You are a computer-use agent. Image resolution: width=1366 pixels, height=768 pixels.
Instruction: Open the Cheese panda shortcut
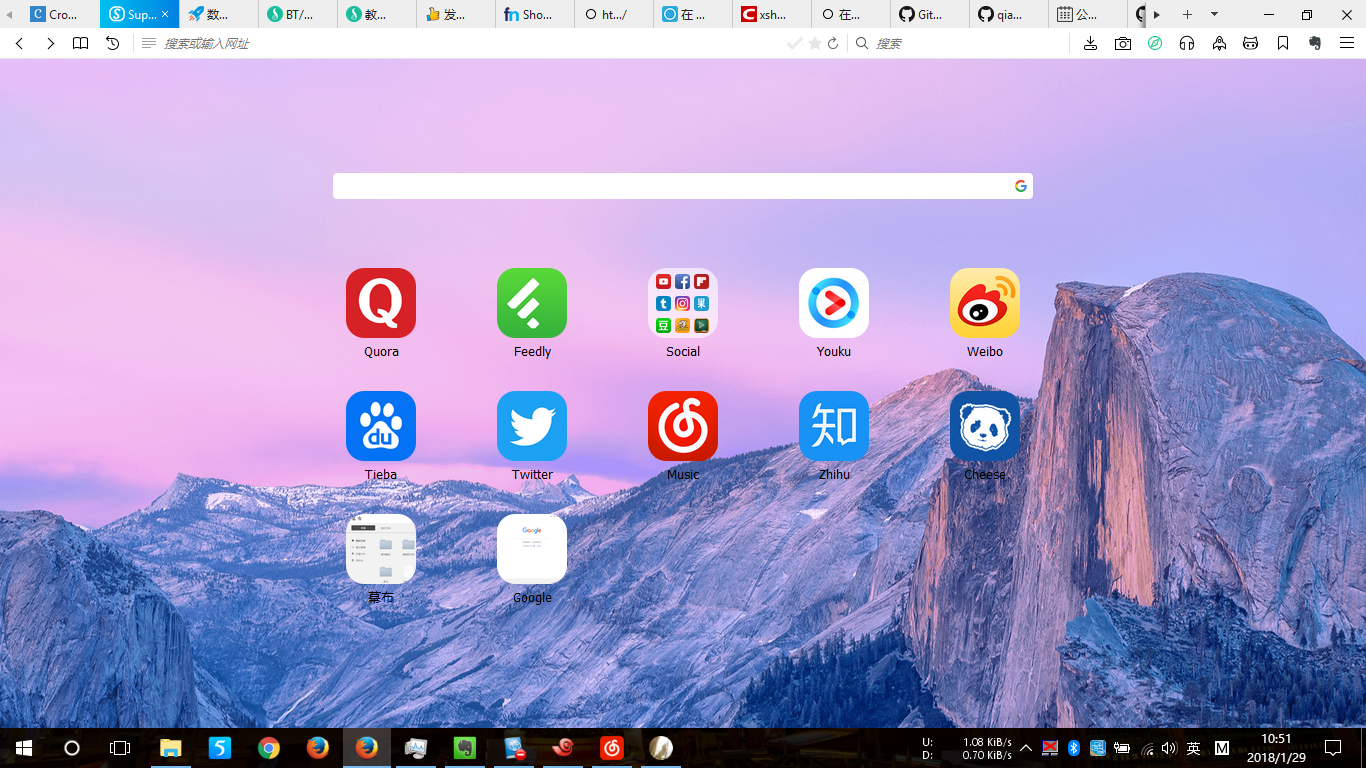click(x=985, y=426)
